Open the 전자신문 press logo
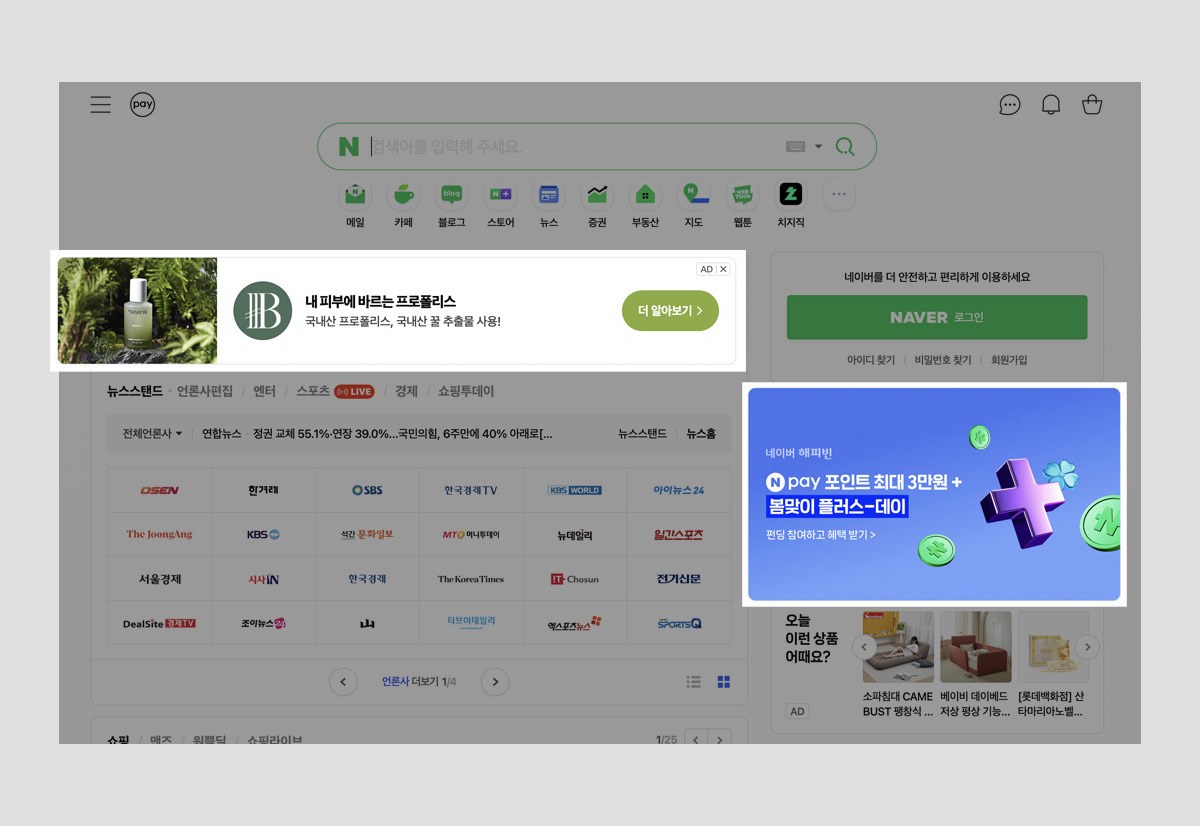Viewport: 1200px width, 826px height. click(x=679, y=579)
